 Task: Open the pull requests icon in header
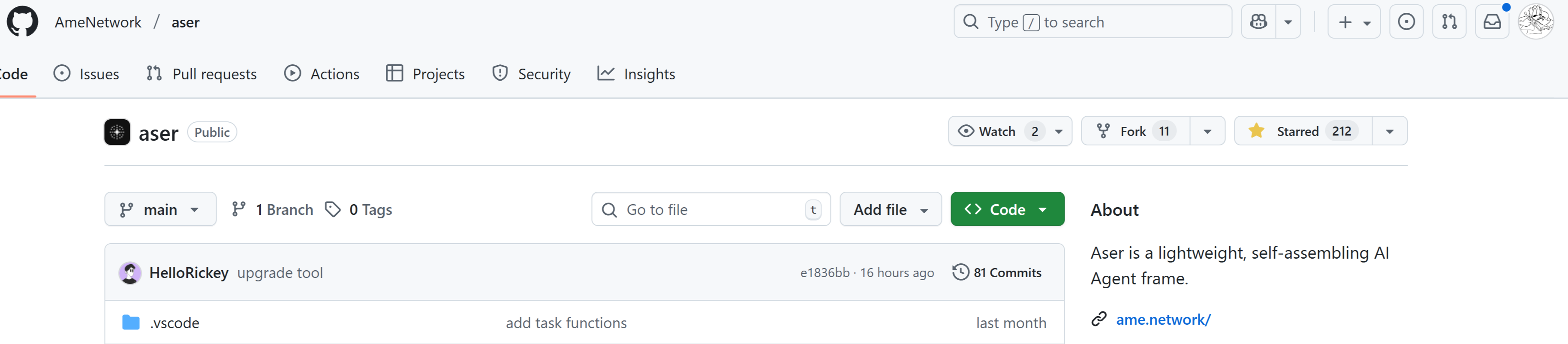[x=1449, y=22]
